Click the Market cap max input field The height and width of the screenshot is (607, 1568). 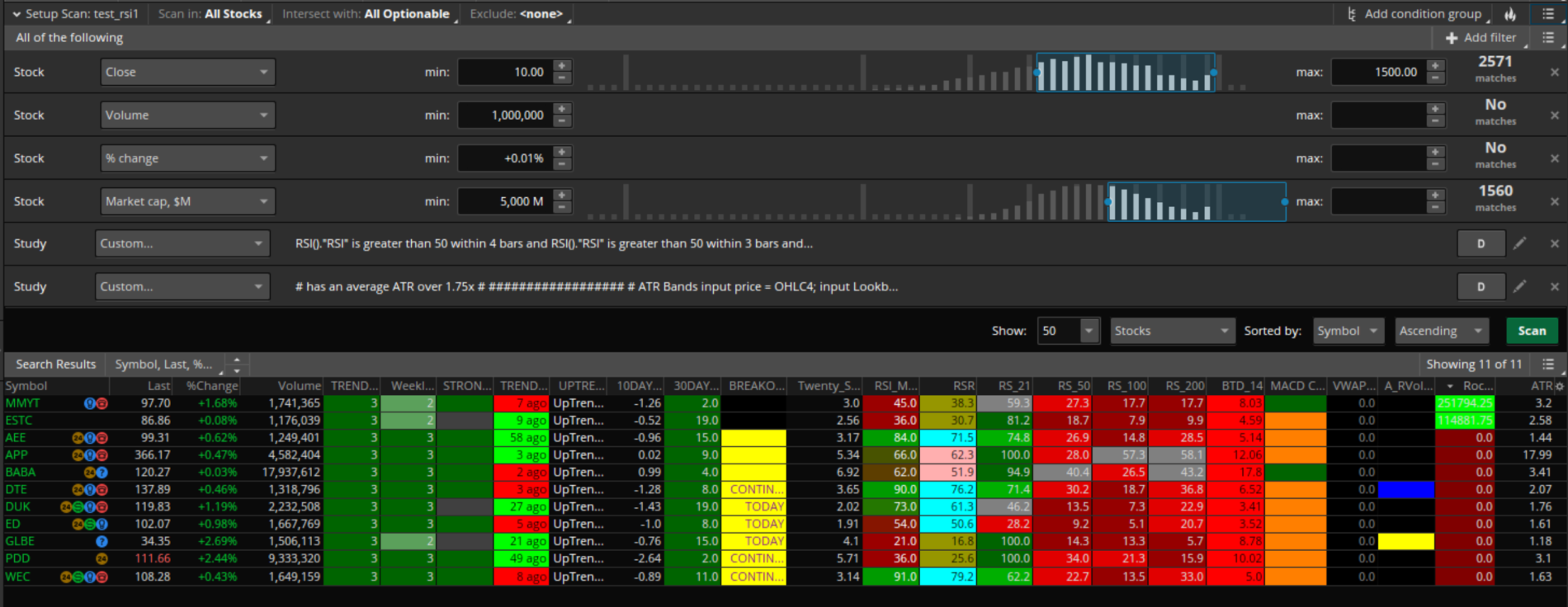tap(1379, 201)
